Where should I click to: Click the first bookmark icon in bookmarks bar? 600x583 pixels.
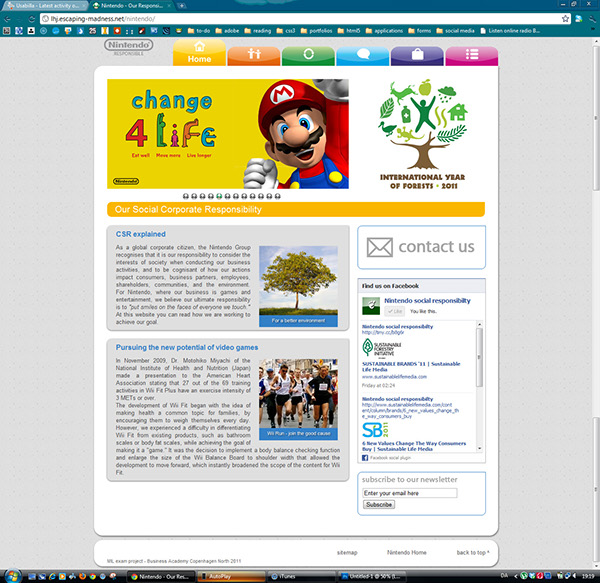pos(7,31)
